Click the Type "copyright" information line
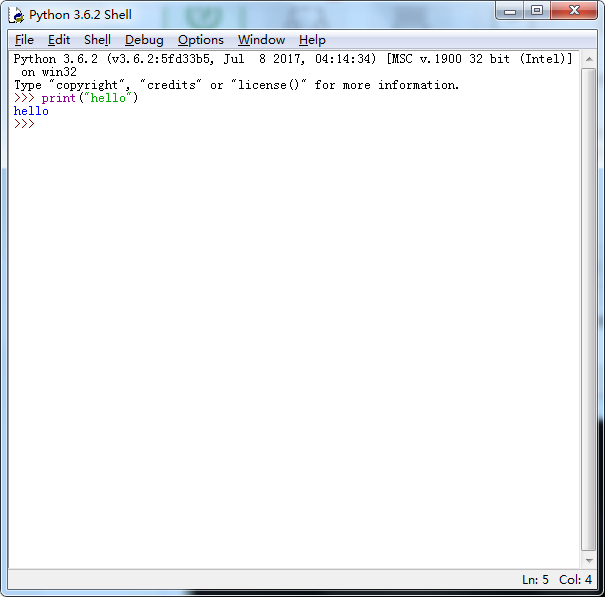The image size is (605, 597). click(x=237, y=85)
